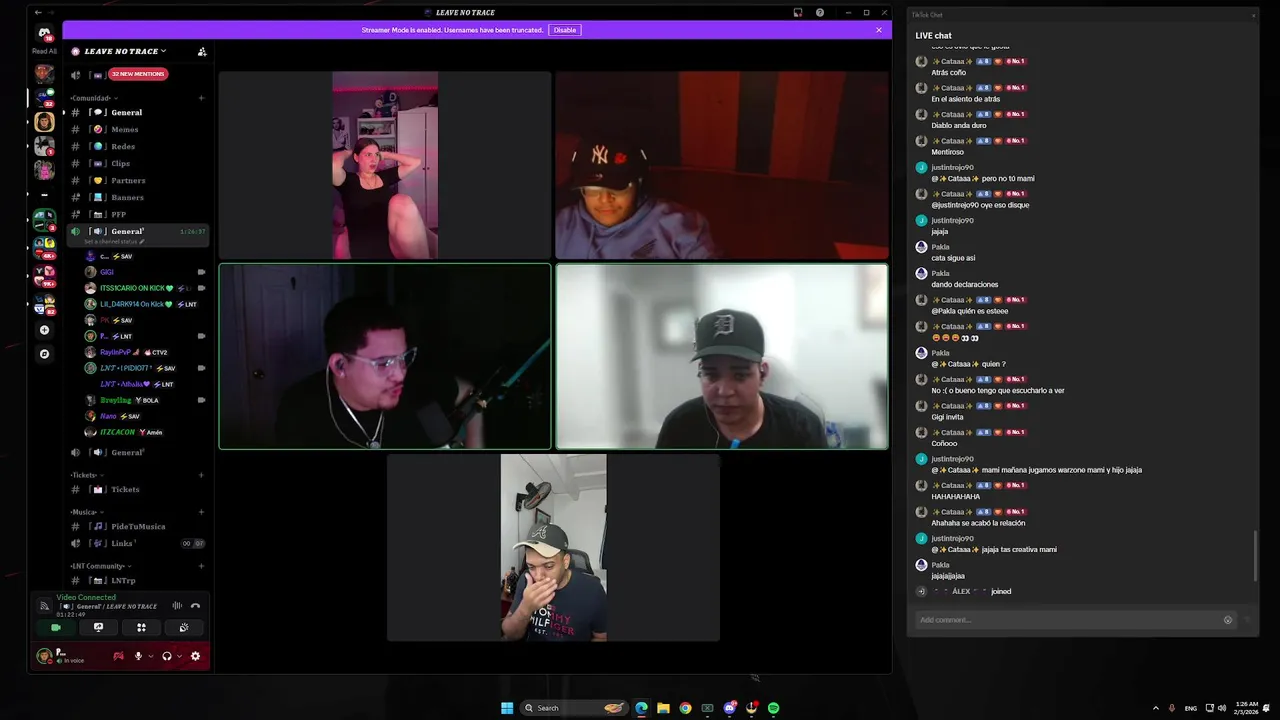
Task: Open emoji picker in TikTok chat
Action: 1228,620
